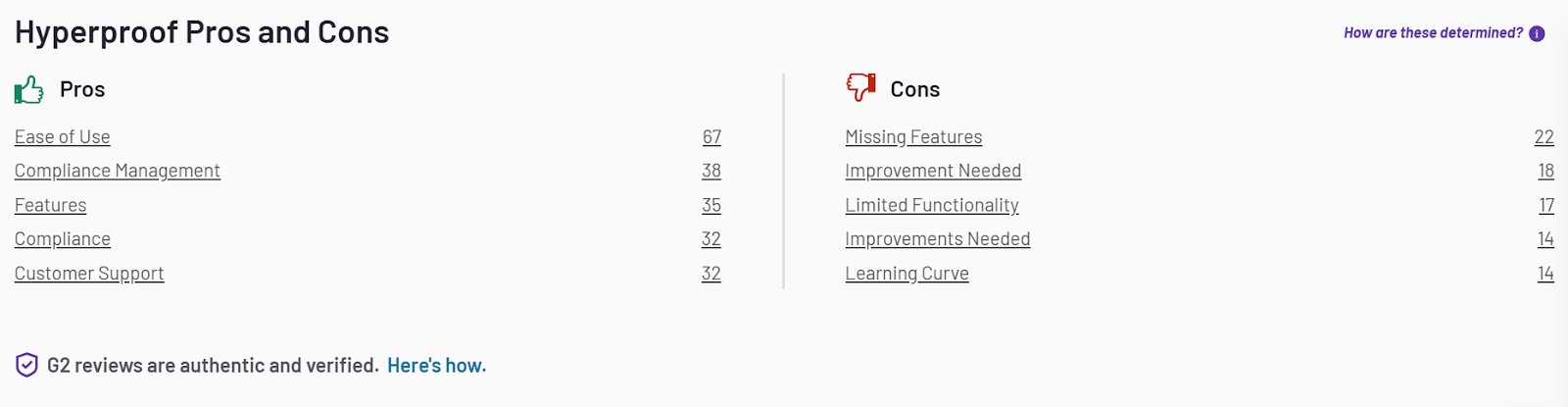Image resolution: width=1568 pixels, height=407 pixels.
Task: Select the Ease of Use pro
Action: [x=63, y=137]
